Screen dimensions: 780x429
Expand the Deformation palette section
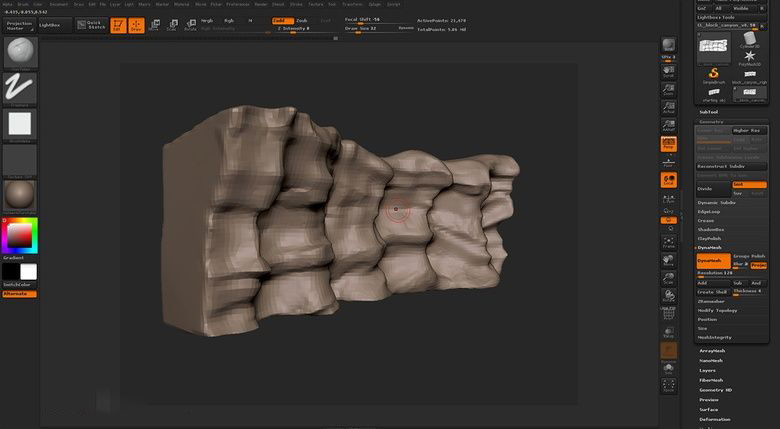click(x=715, y=419)
